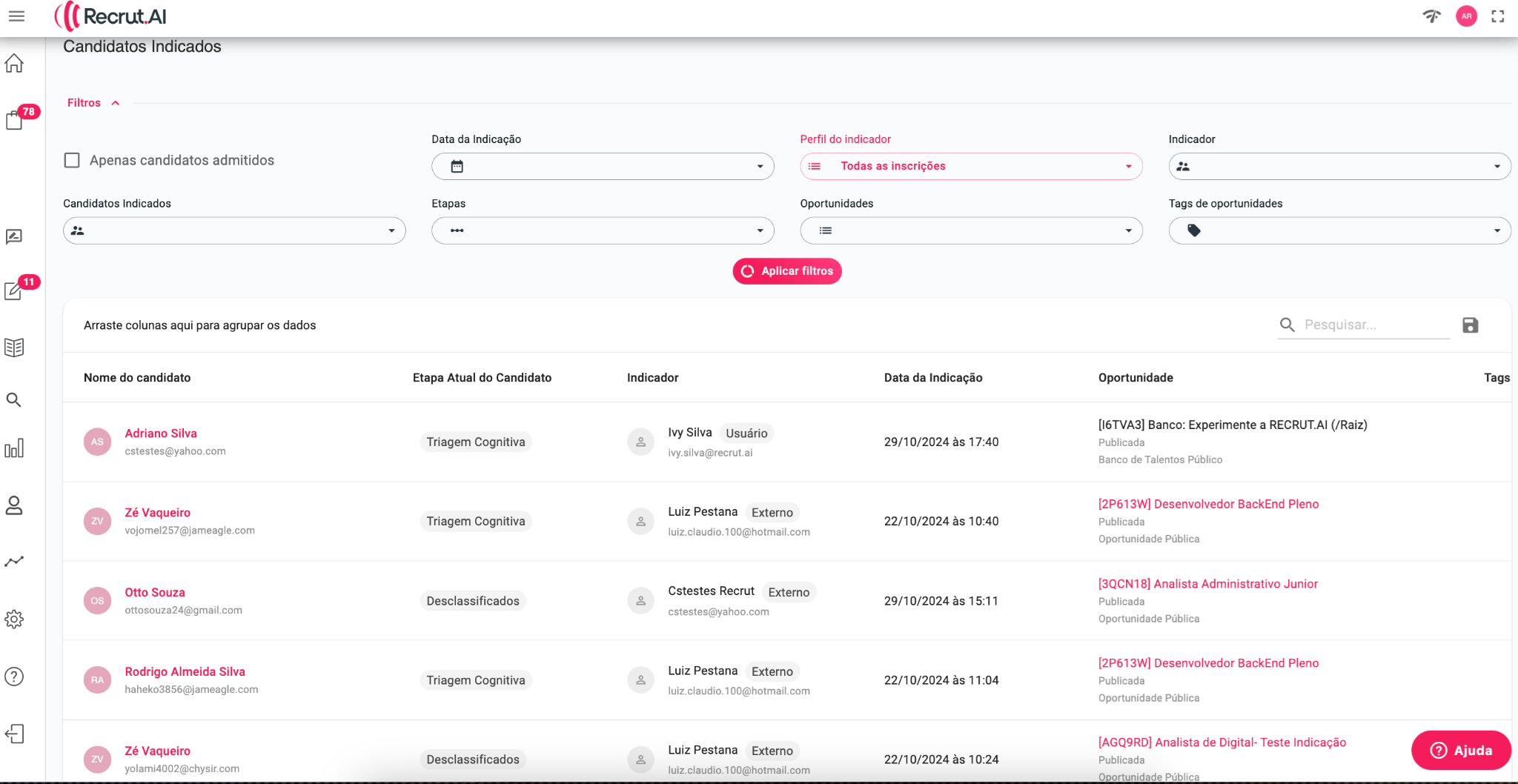Click the Pesquisar search field

(x=1373, y=325)
